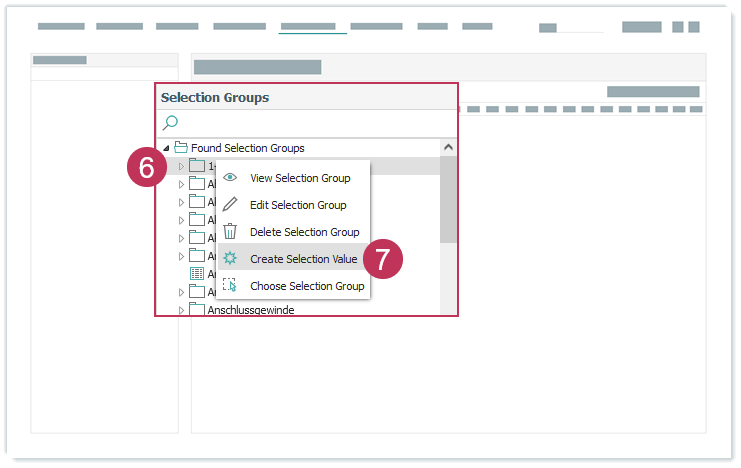The image size is (741, 468).
Task: Choose Create Selection Value from context menu
Action: [303, 259]
